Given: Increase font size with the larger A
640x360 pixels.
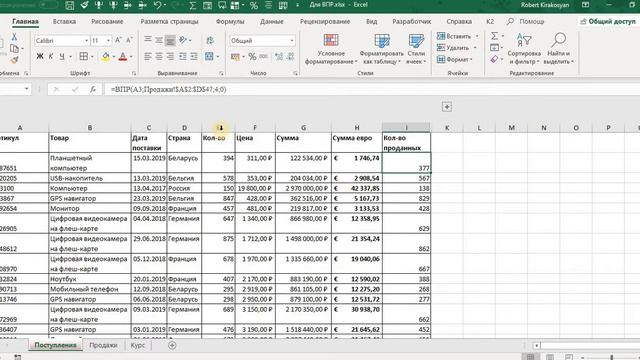Looking at the screenshot, I should click(x=118, y=40).
